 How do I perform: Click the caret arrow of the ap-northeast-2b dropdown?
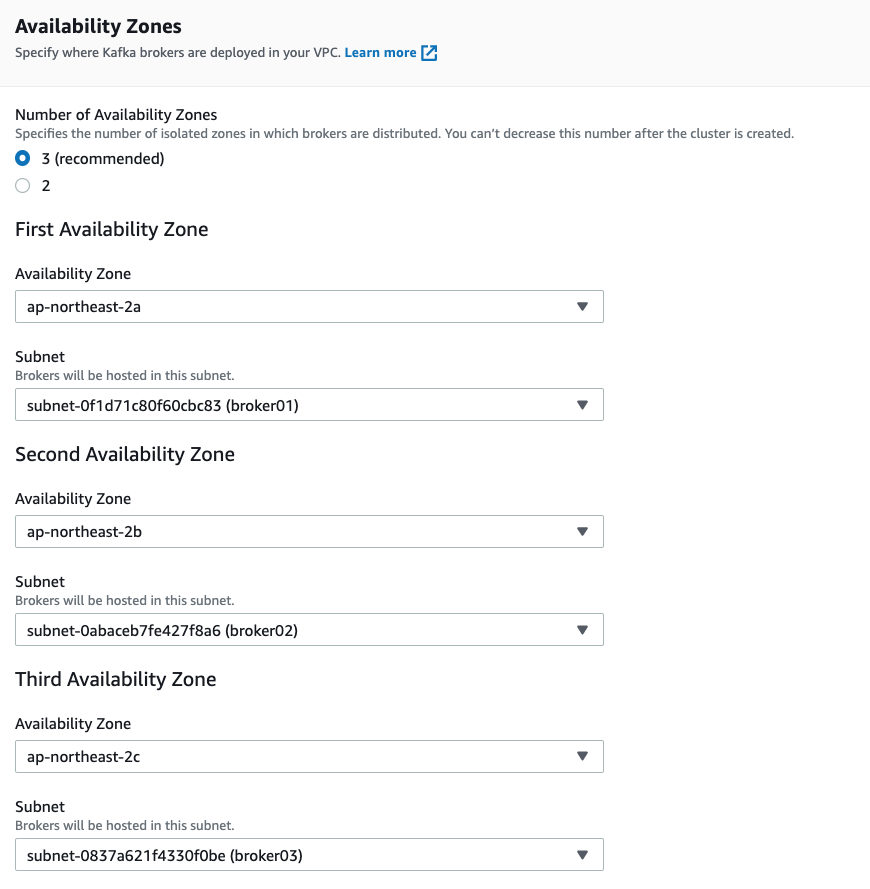582,532
